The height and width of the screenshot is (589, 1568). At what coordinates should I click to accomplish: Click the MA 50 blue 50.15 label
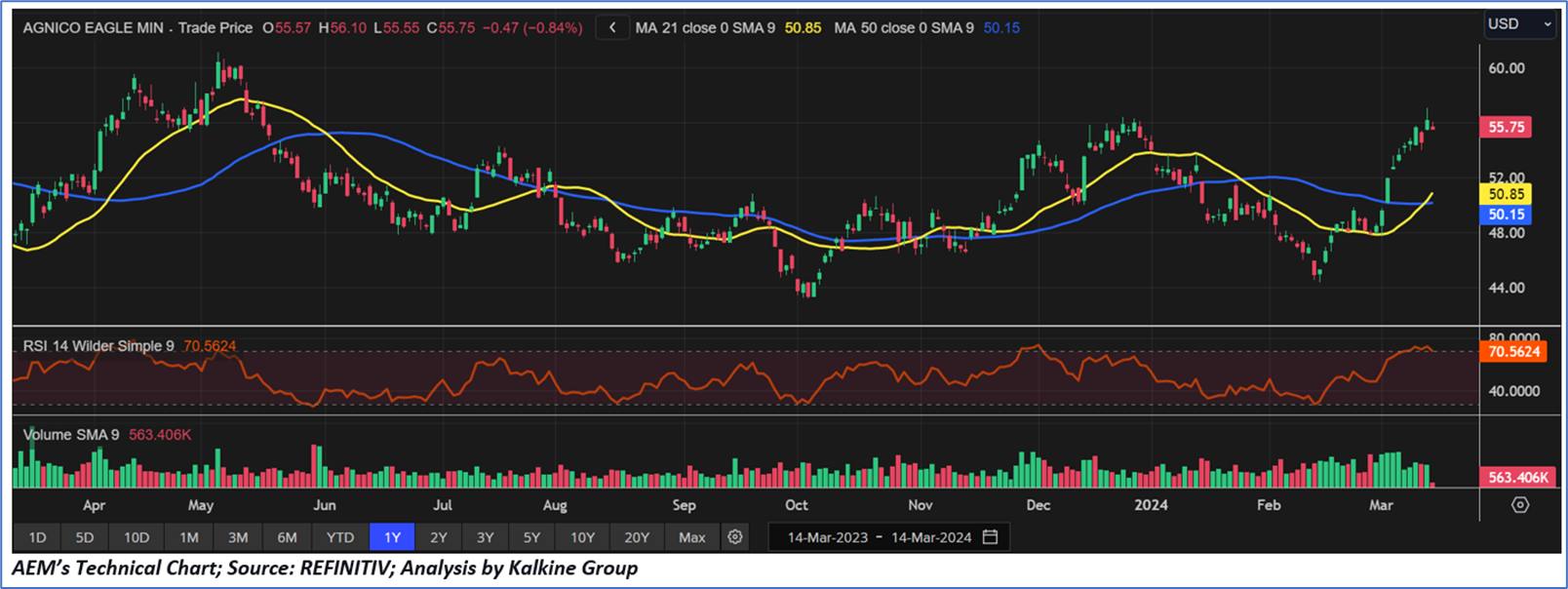tap(1507, 215)
